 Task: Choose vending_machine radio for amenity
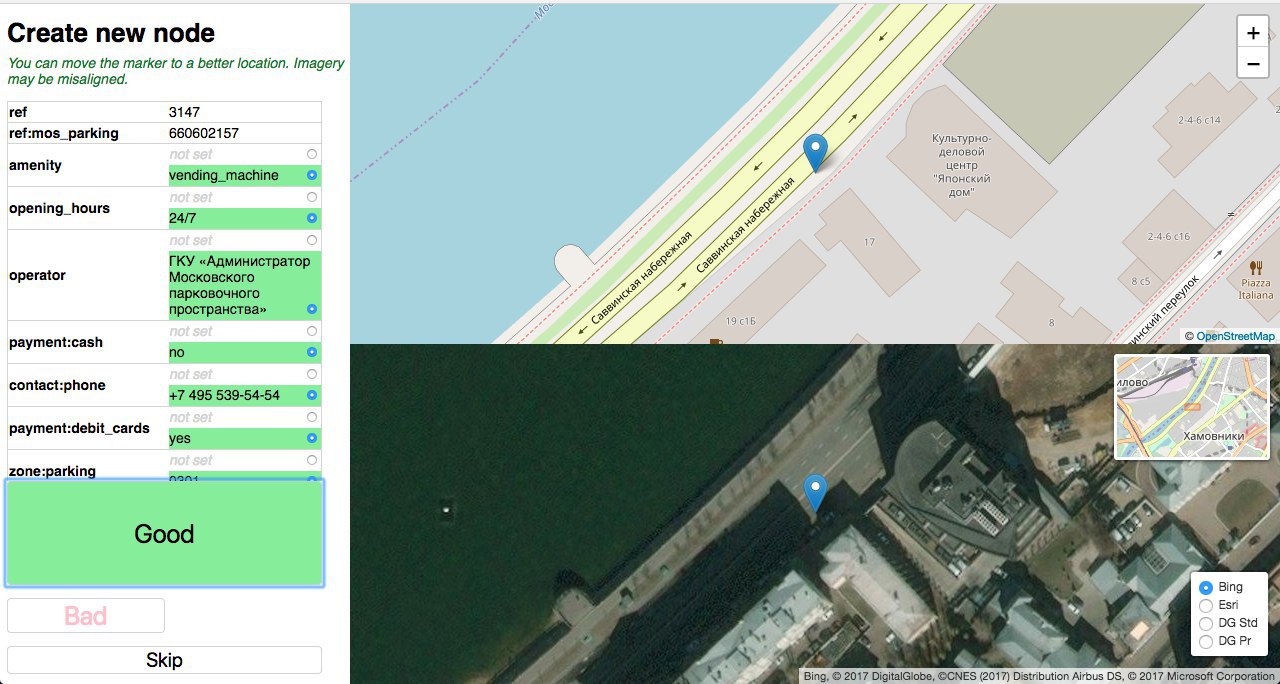coord(312,175)
